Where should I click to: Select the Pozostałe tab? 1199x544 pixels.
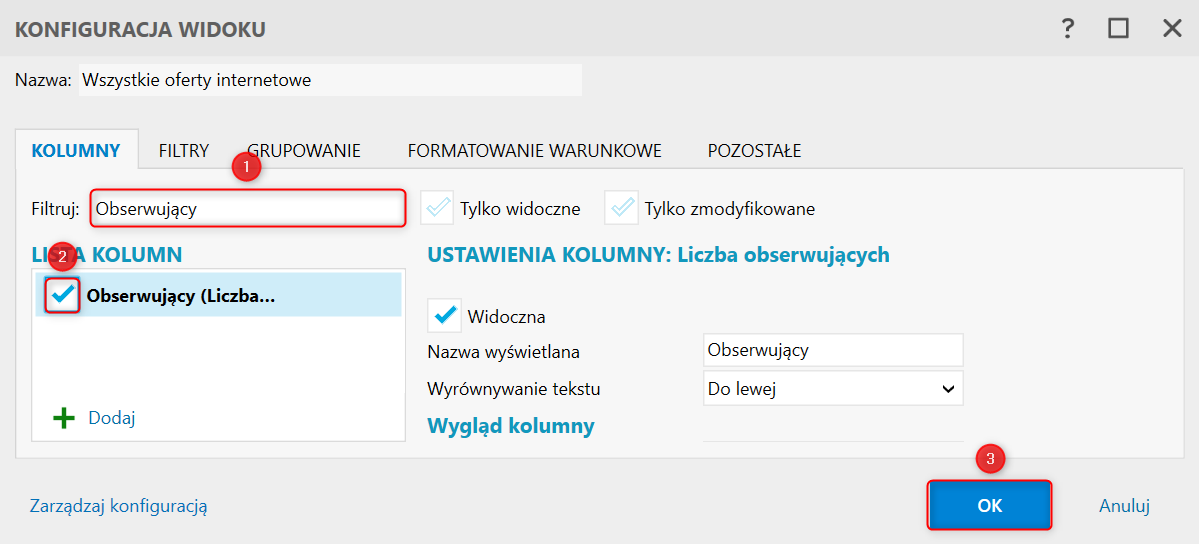(x=754, y=151)
